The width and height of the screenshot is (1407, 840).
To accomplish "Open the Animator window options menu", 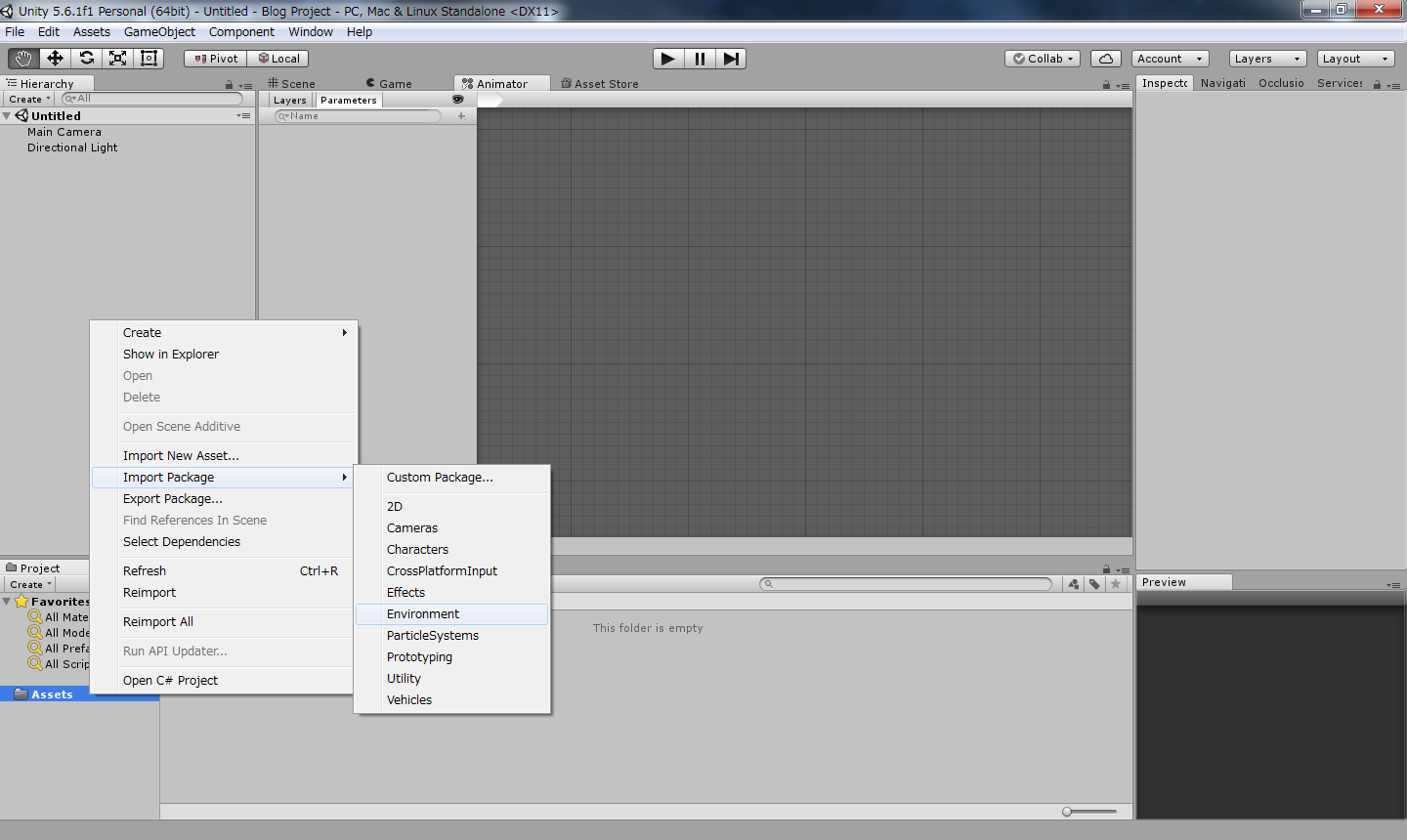I will [1123, 85].
